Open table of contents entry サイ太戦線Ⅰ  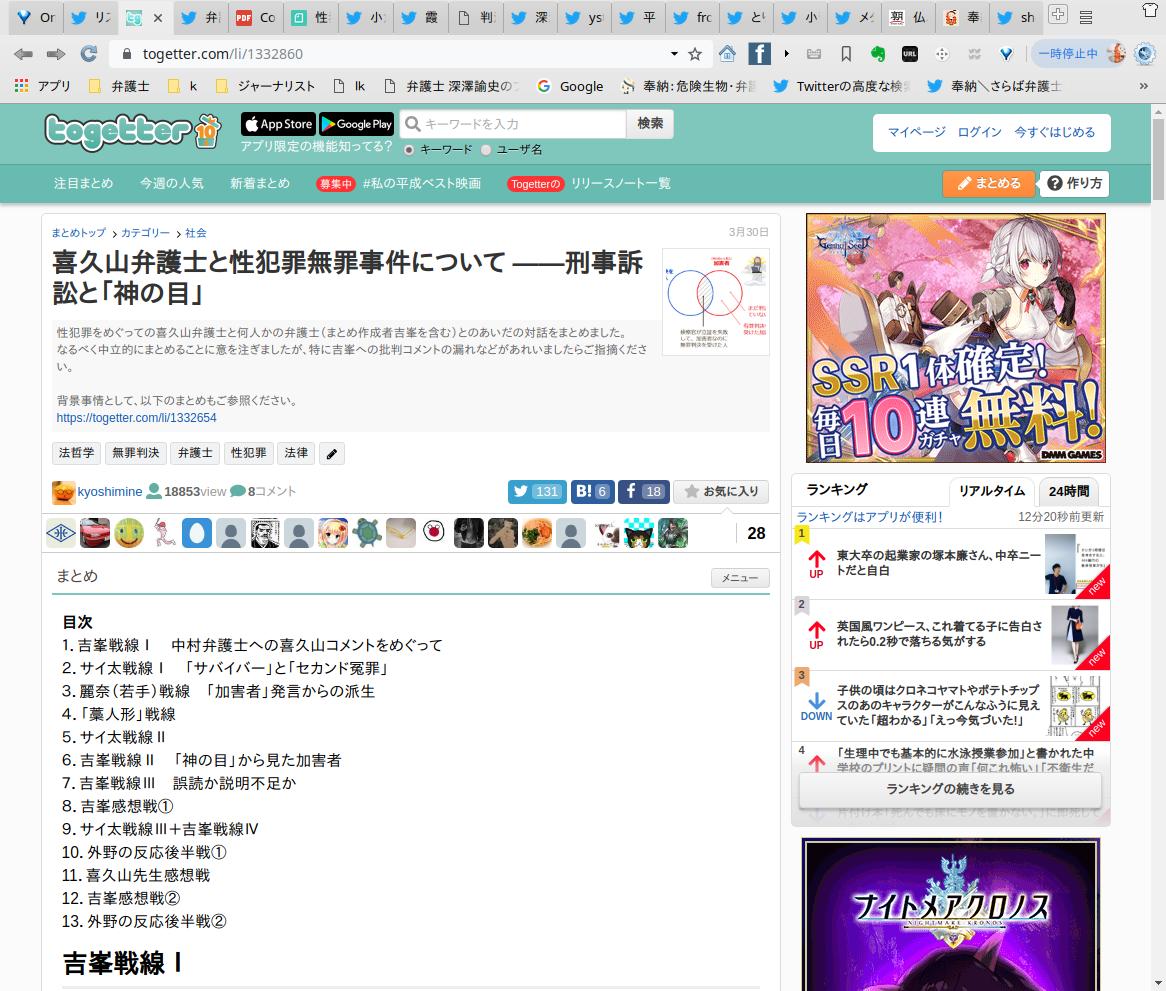225,668
